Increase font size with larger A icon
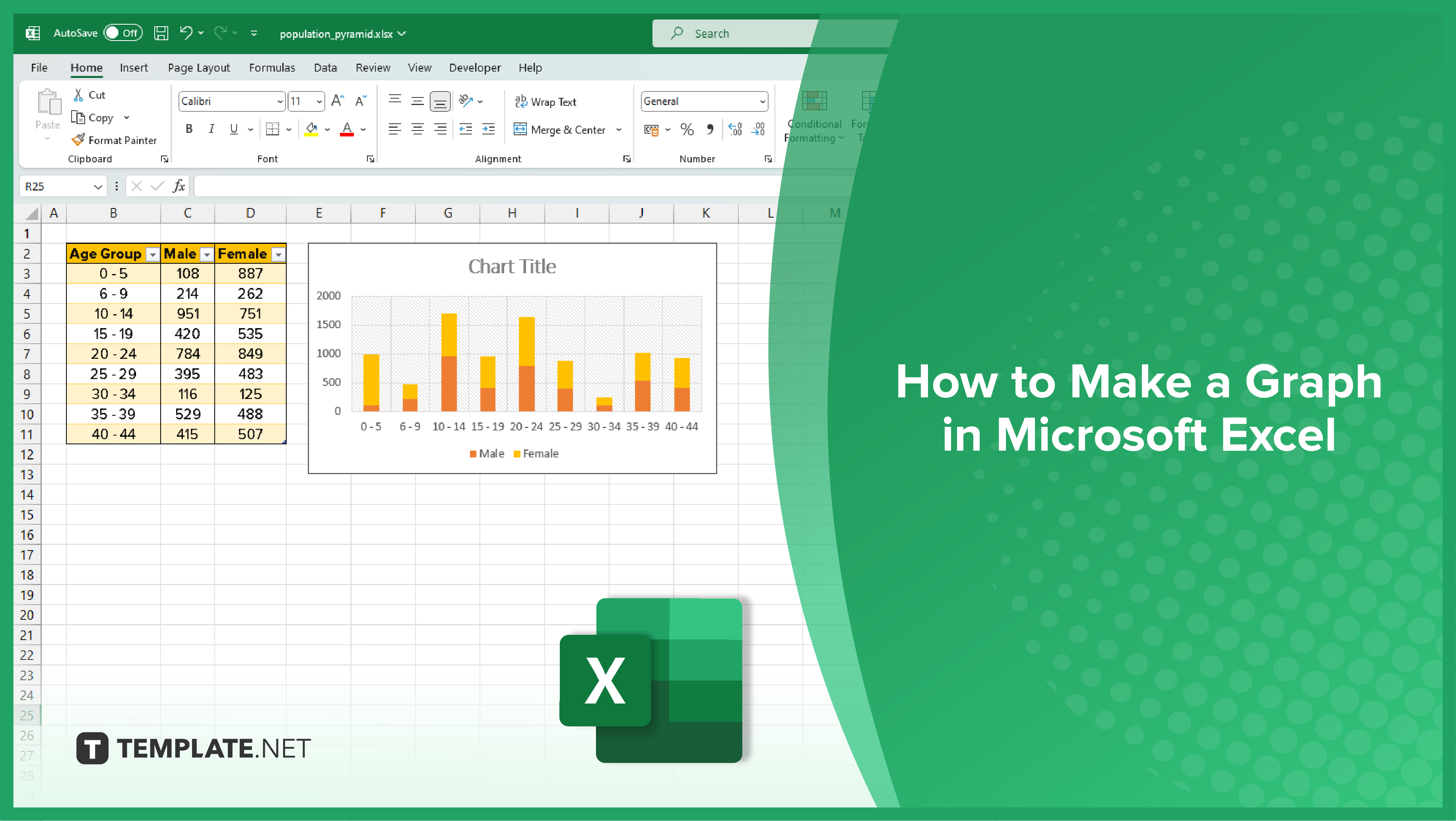The image size is (1456, 821). [x=338, y=101]
